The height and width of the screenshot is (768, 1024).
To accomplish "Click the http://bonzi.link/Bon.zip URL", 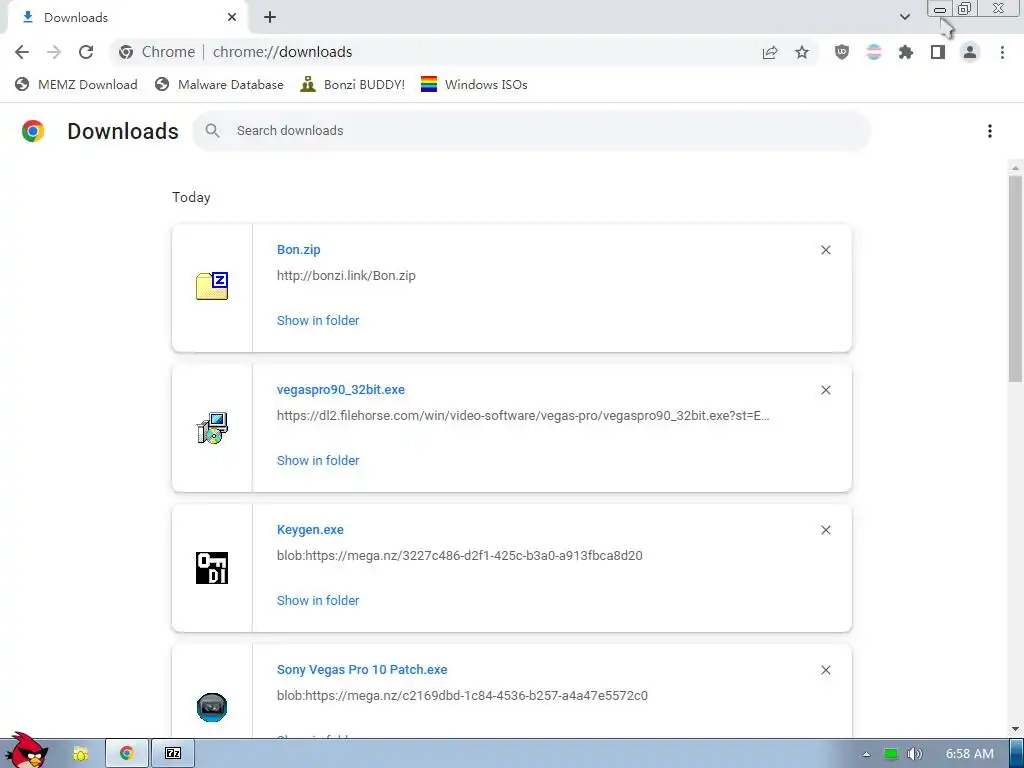I will click(346, 276).
